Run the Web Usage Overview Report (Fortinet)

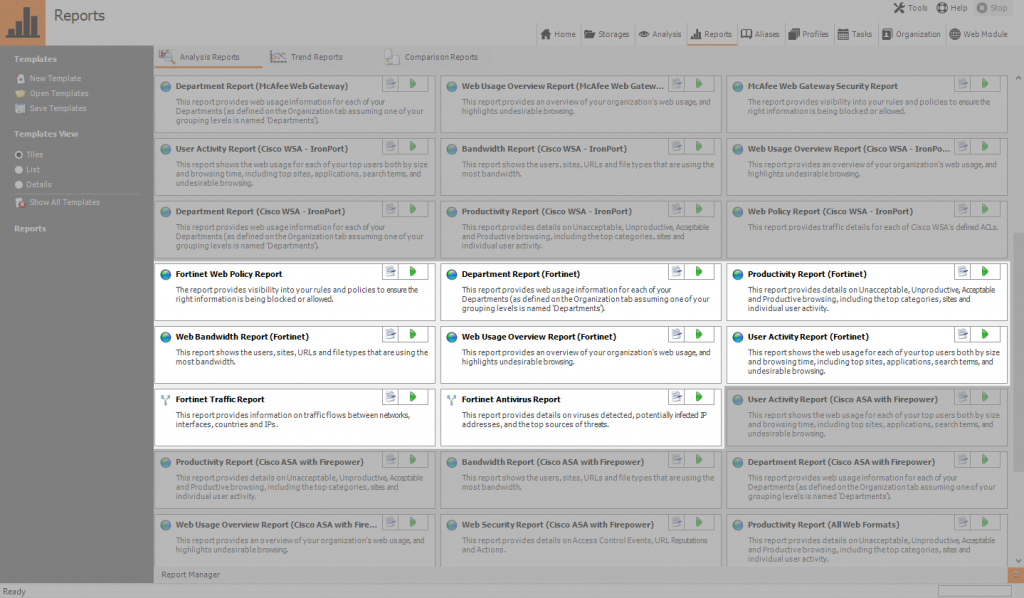[699, 334]
